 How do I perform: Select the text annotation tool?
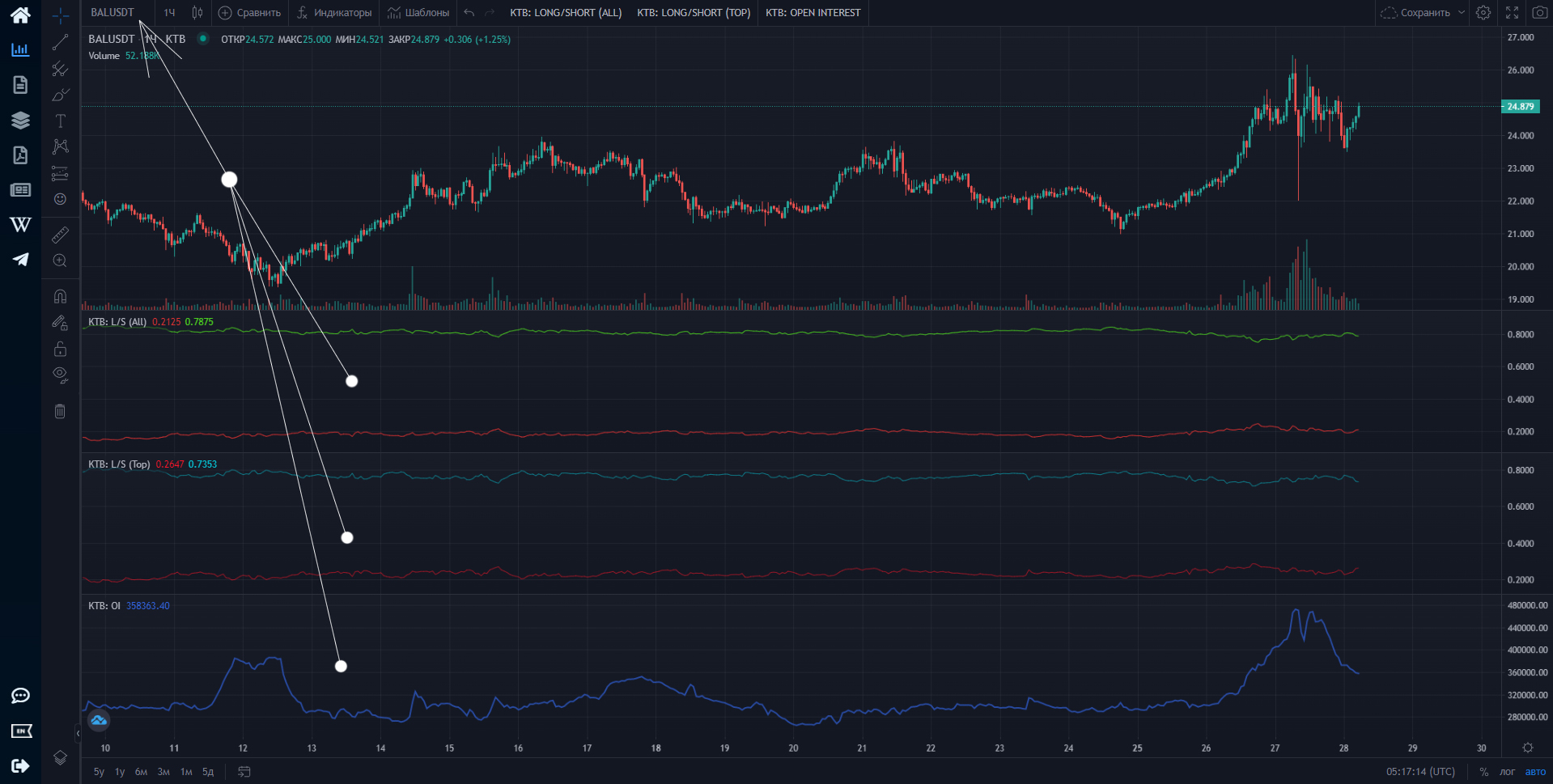(61, 121)
